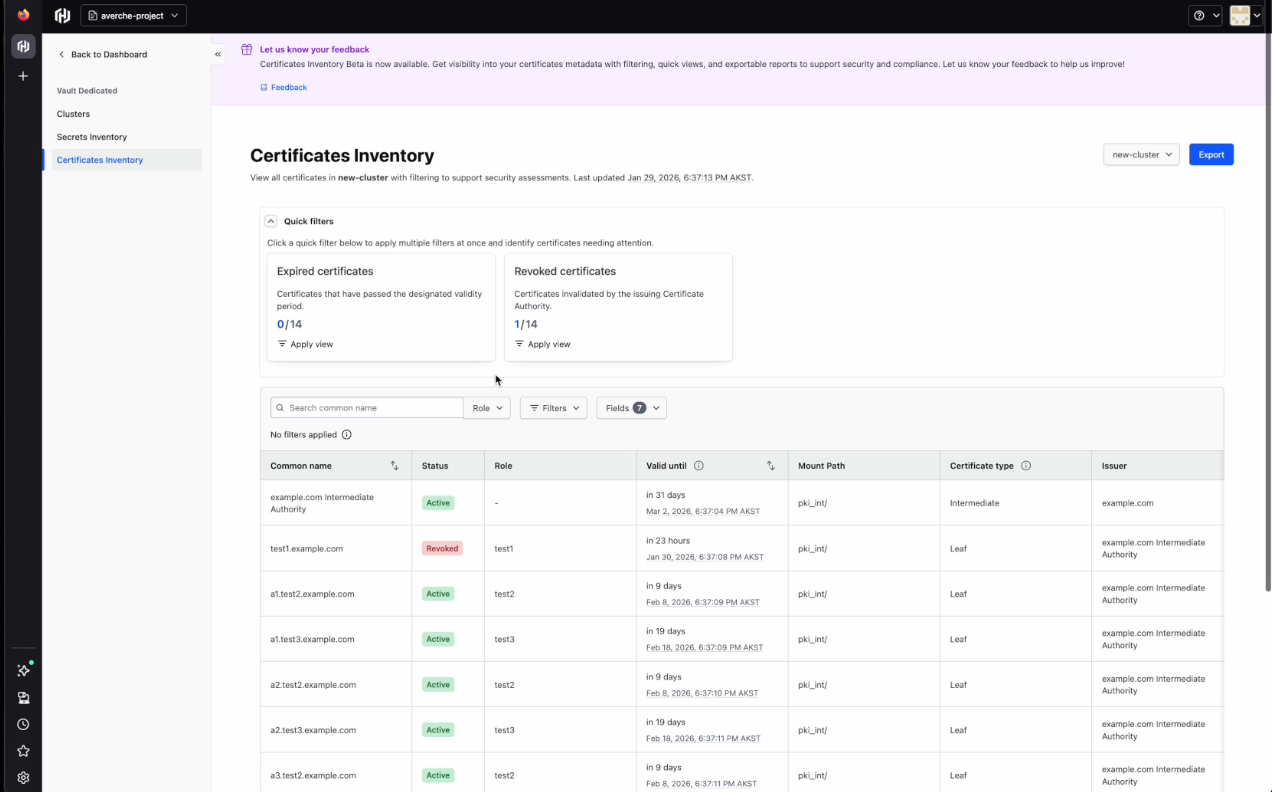Open the new-cluster selector dropdown
Screen dimensions: 1272x792
pyautogui.click(x=1141, y=154)
